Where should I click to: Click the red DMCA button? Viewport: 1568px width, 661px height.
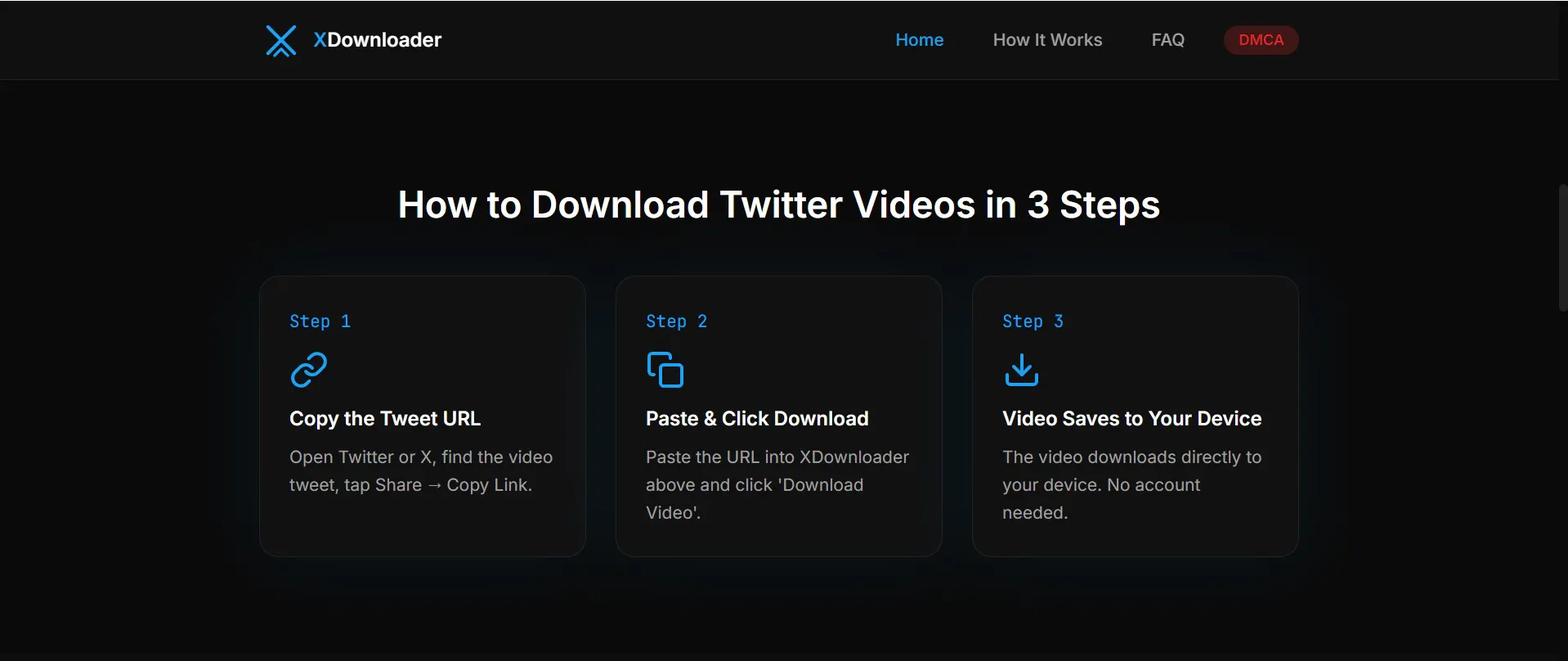pyautogui.click(x=1261, y=40)
